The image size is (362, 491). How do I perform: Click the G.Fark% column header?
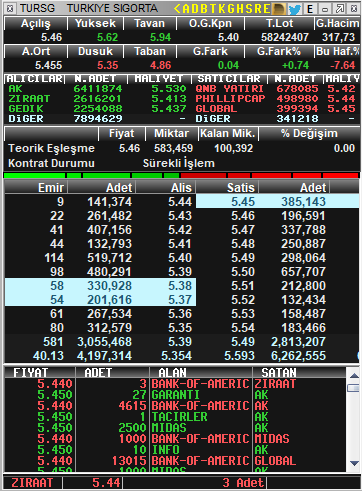tap(279, 52)
